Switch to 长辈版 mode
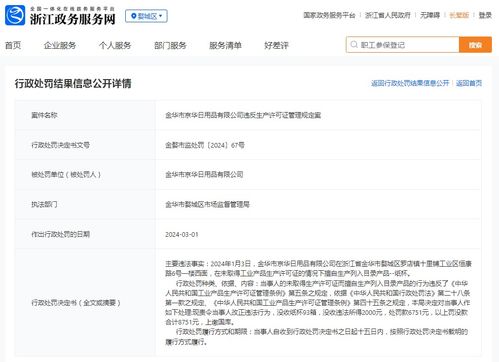 459,15
